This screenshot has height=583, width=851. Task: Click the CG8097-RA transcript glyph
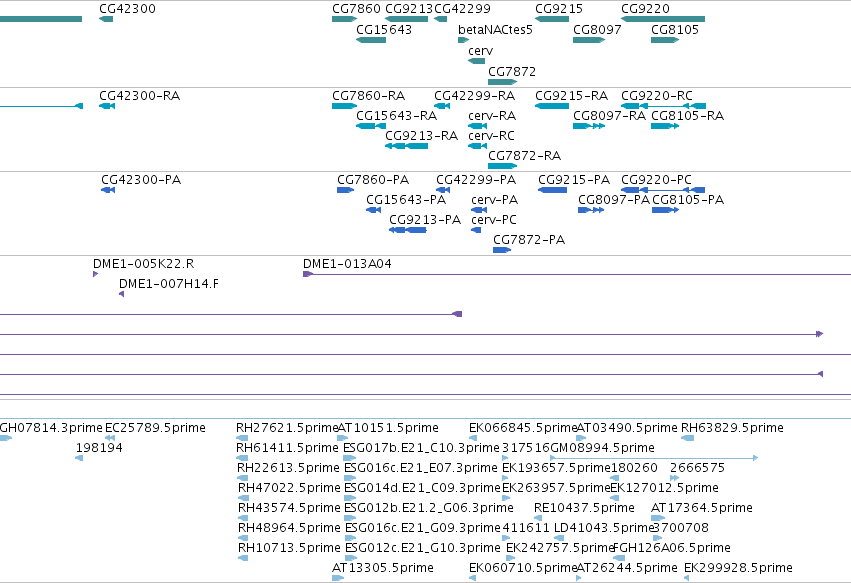589,126
